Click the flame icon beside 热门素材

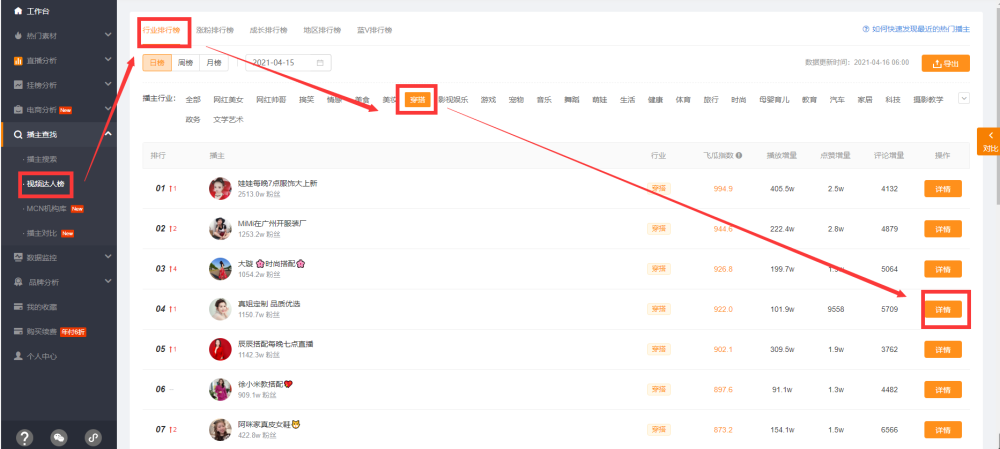pyautogui.click(x=18, y=36)
